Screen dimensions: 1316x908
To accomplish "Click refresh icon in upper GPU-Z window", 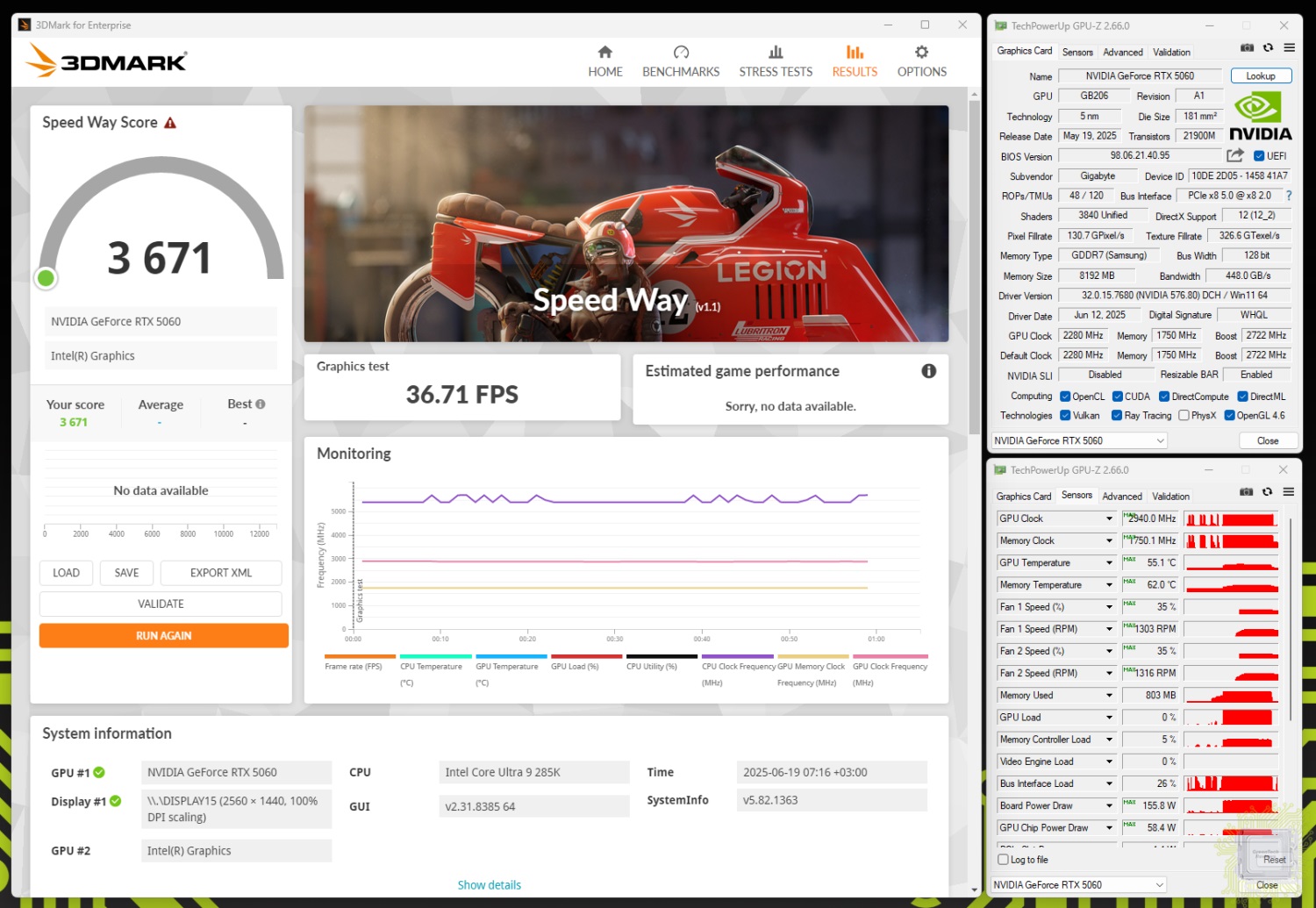I will 1268,48.
